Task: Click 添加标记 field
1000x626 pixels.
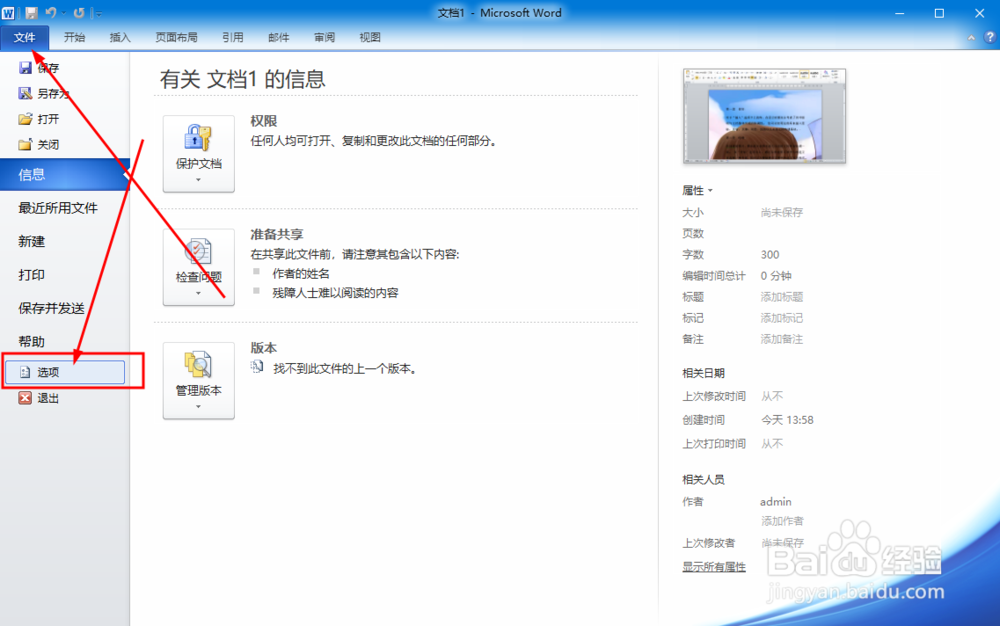Action: coord(782,318)
